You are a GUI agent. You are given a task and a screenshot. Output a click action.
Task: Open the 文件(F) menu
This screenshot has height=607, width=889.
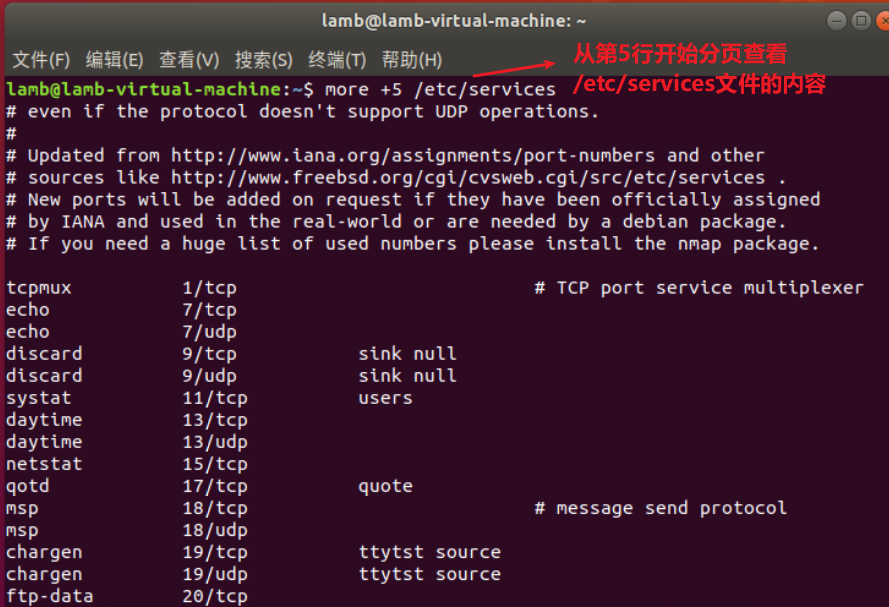click(41, 60)
